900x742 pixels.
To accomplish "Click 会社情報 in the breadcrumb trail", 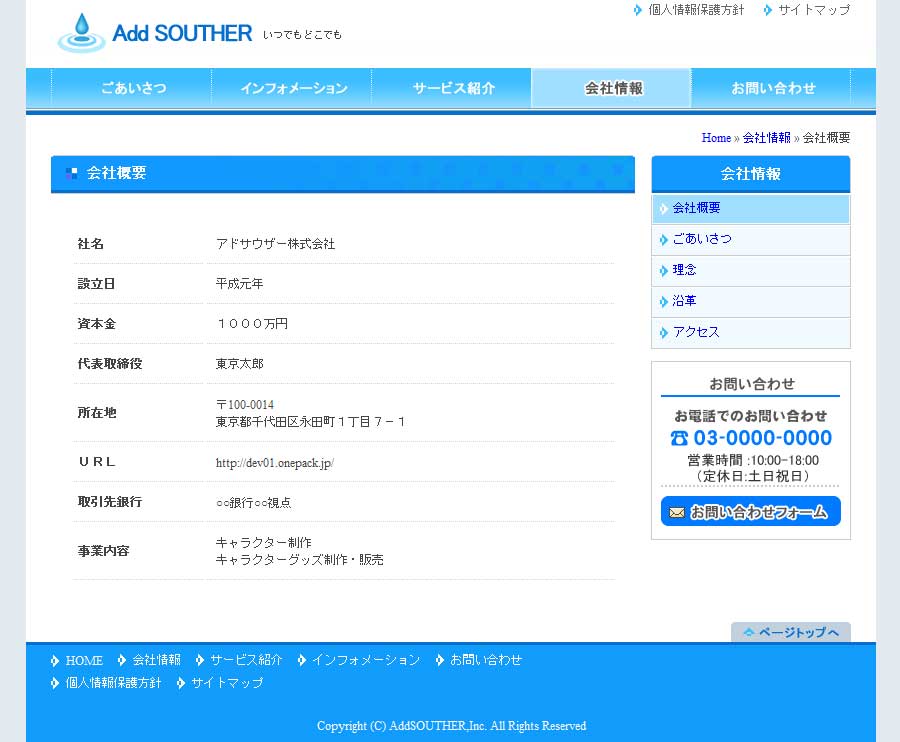I will (x=766, y=138).
